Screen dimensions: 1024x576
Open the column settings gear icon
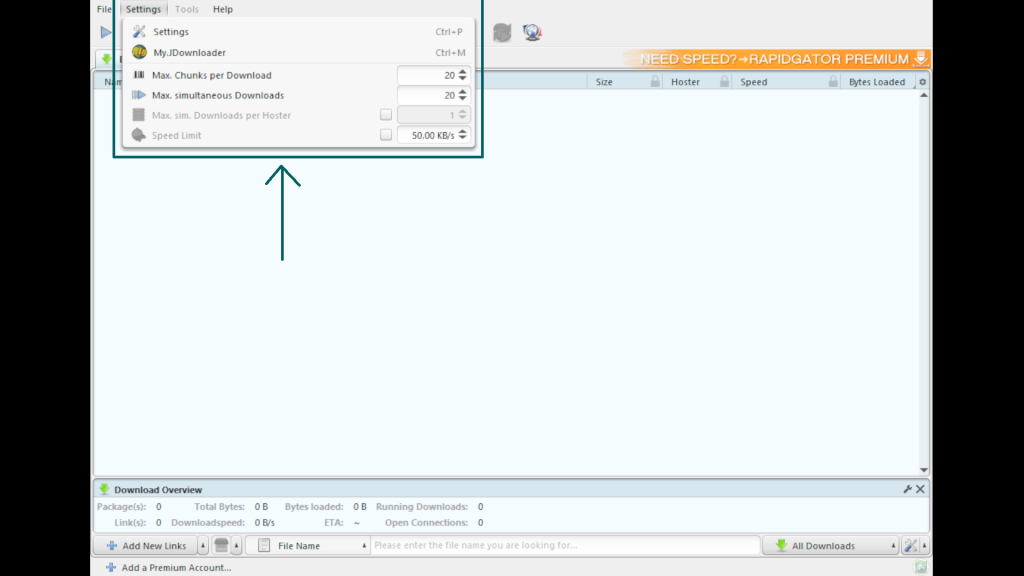coord(922,82)
